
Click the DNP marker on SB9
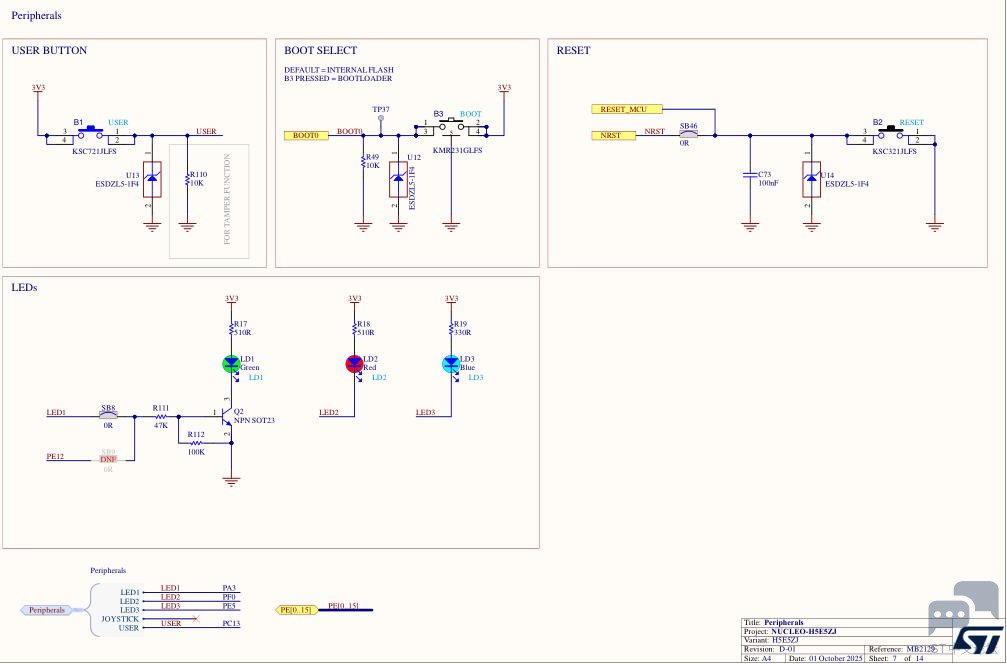(108, 460)
